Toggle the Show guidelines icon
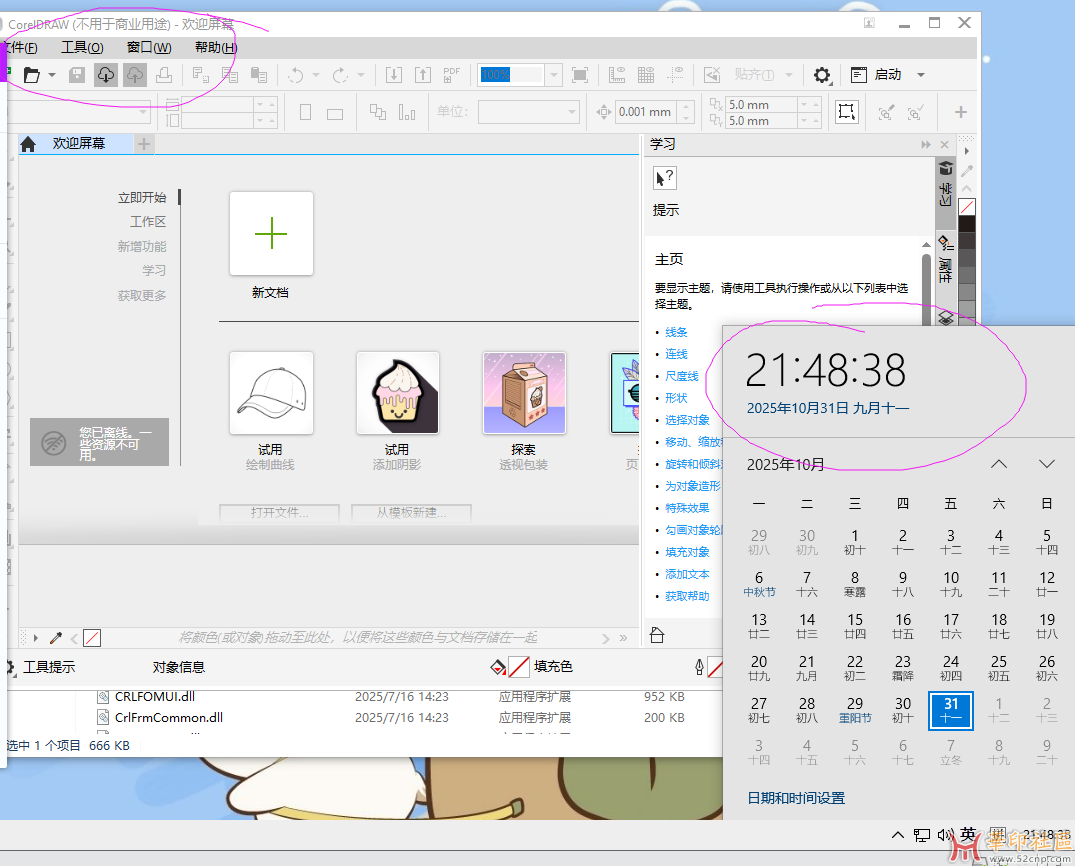 pos(675,75)
